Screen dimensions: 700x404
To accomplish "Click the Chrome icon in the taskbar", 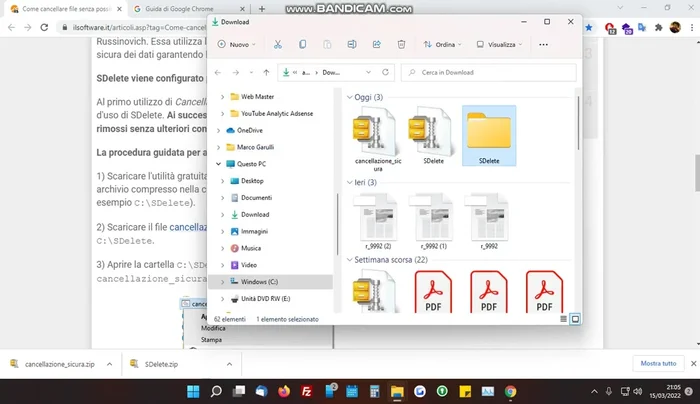I will click(510, 392).
